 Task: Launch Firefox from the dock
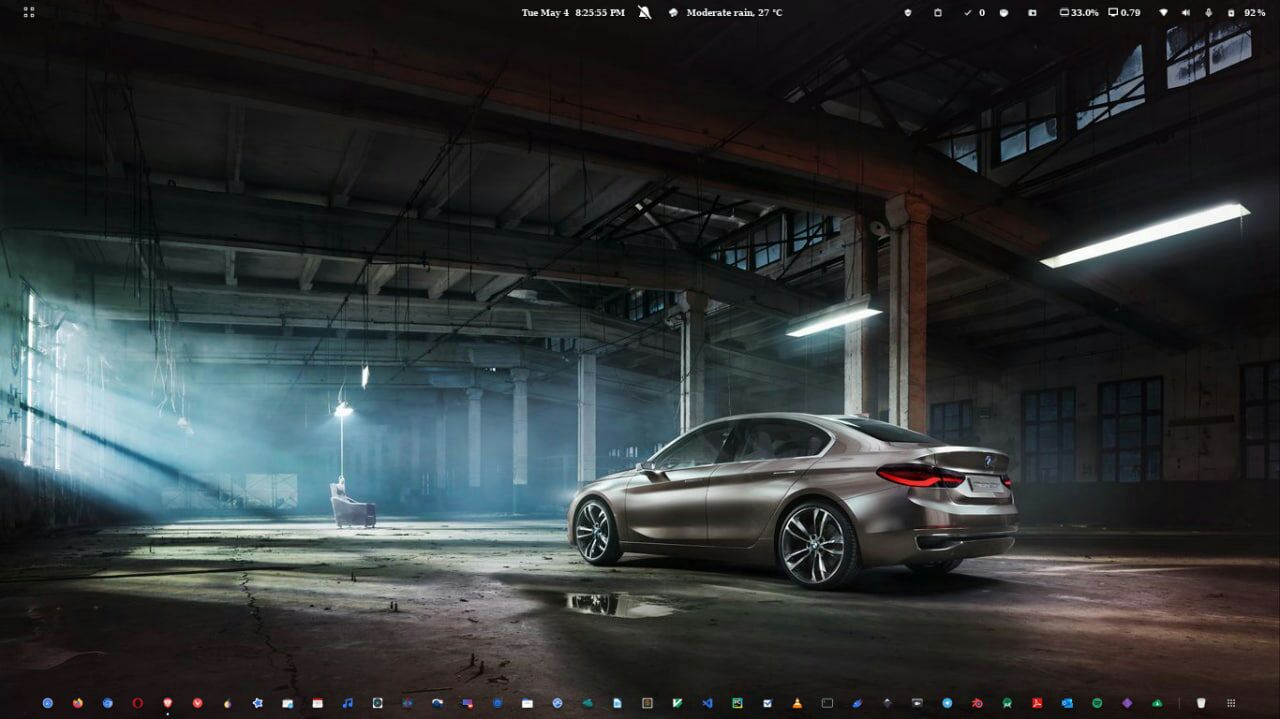(x=78, y=703)
